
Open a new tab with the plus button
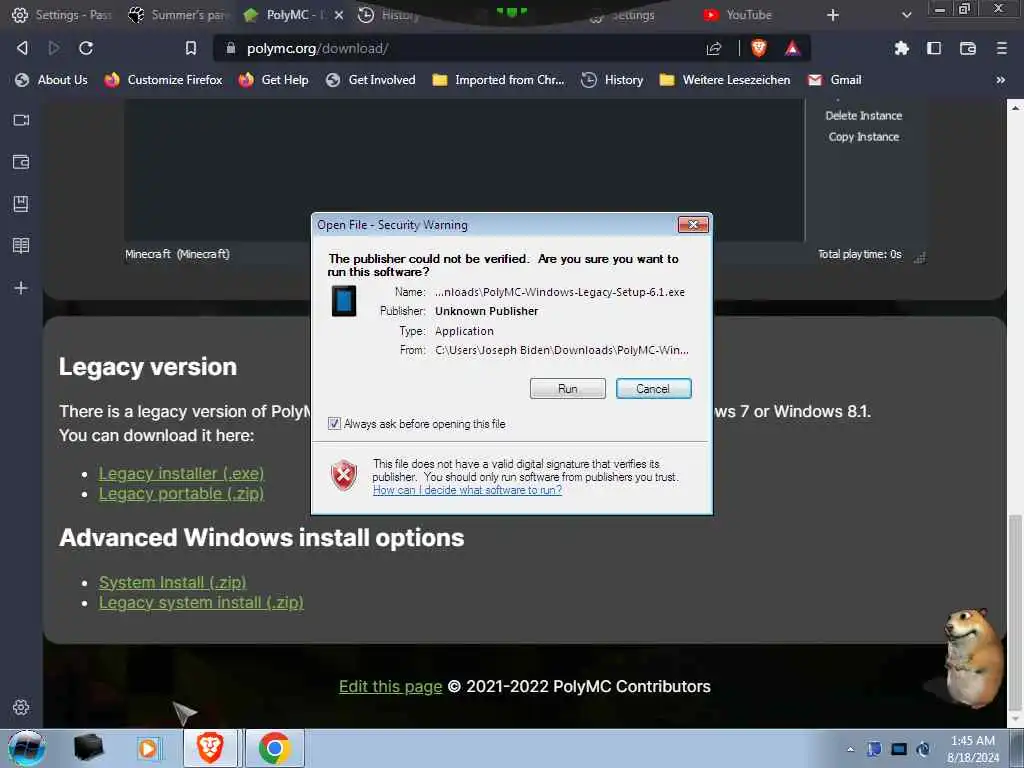pos(833,15)
